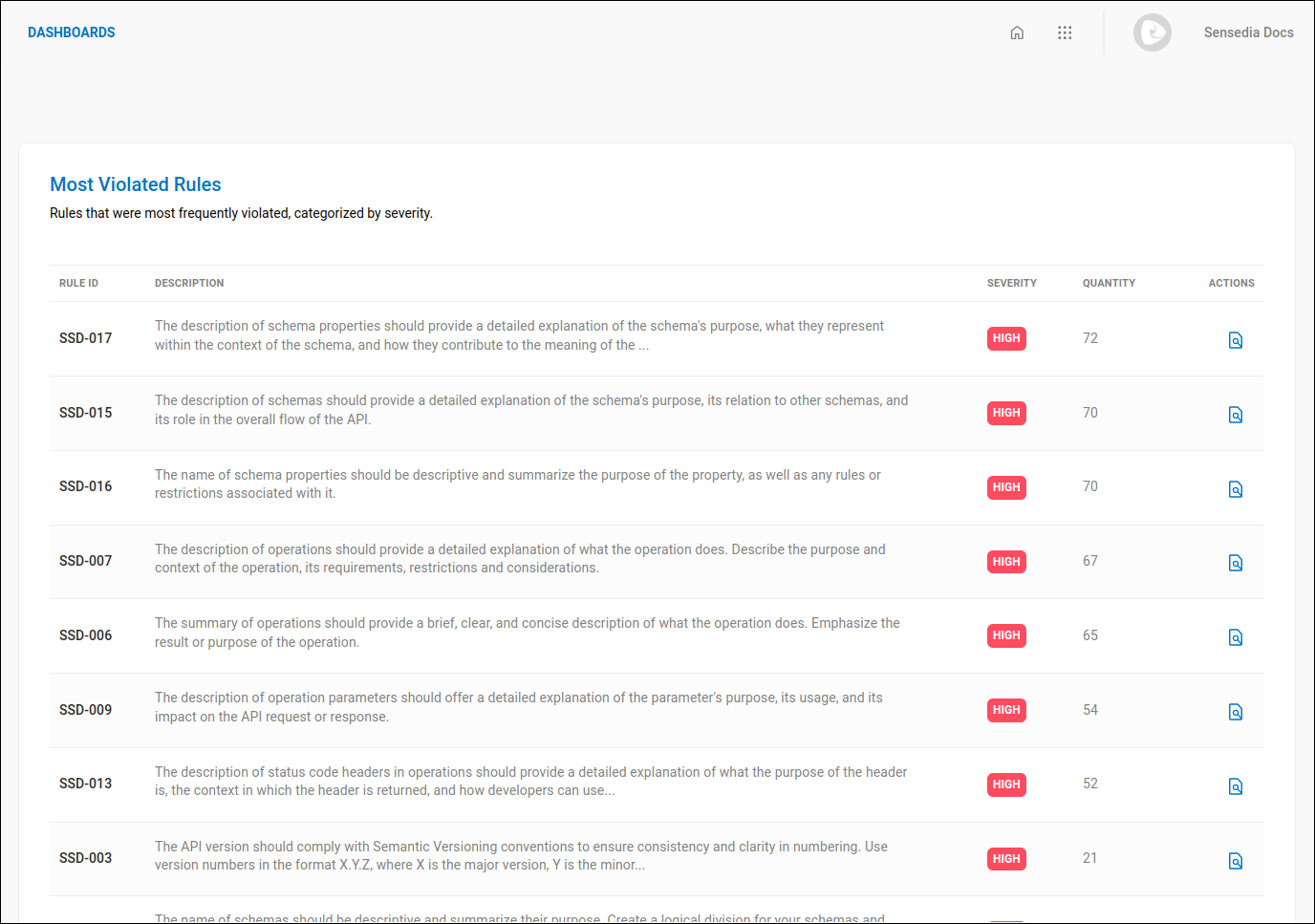This screenshot has height=924, width=1315.
Task: Click the Sensedia Docs label
Action: point(1249,32)
